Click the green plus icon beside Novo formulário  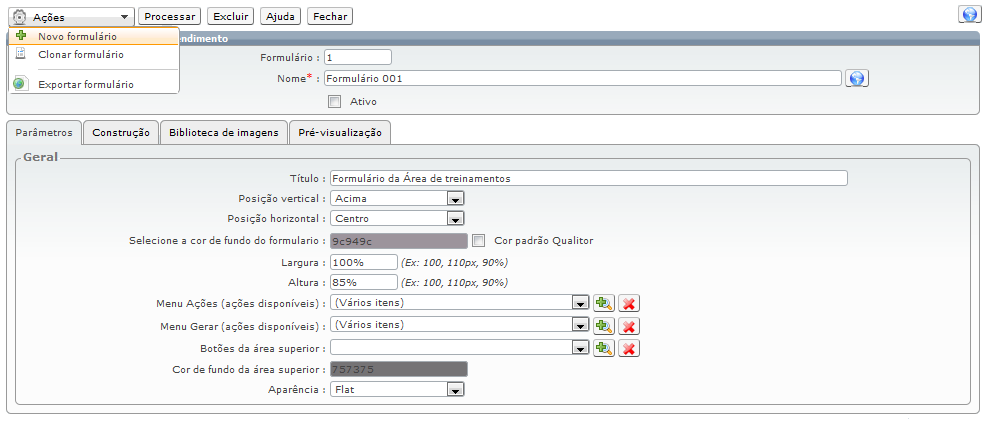pos(21,36)
